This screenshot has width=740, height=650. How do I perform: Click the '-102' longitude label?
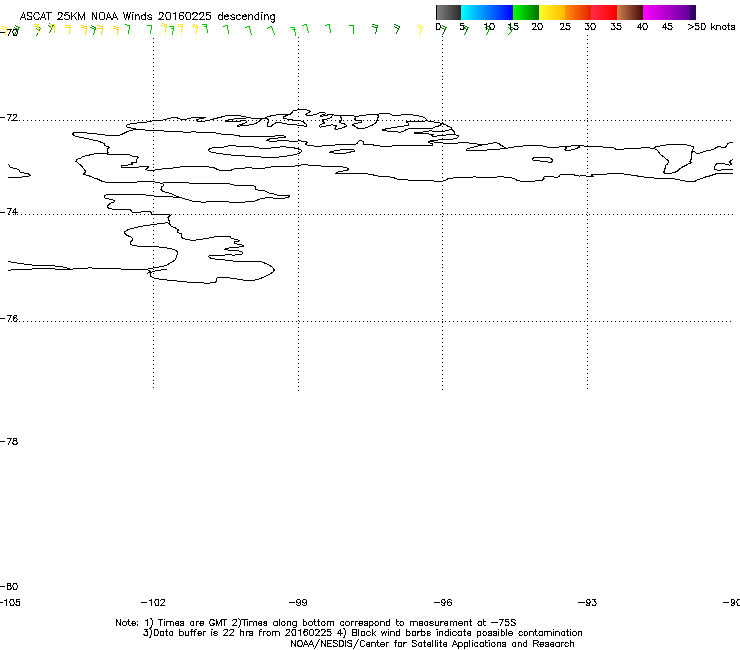[x=153, y=603]
